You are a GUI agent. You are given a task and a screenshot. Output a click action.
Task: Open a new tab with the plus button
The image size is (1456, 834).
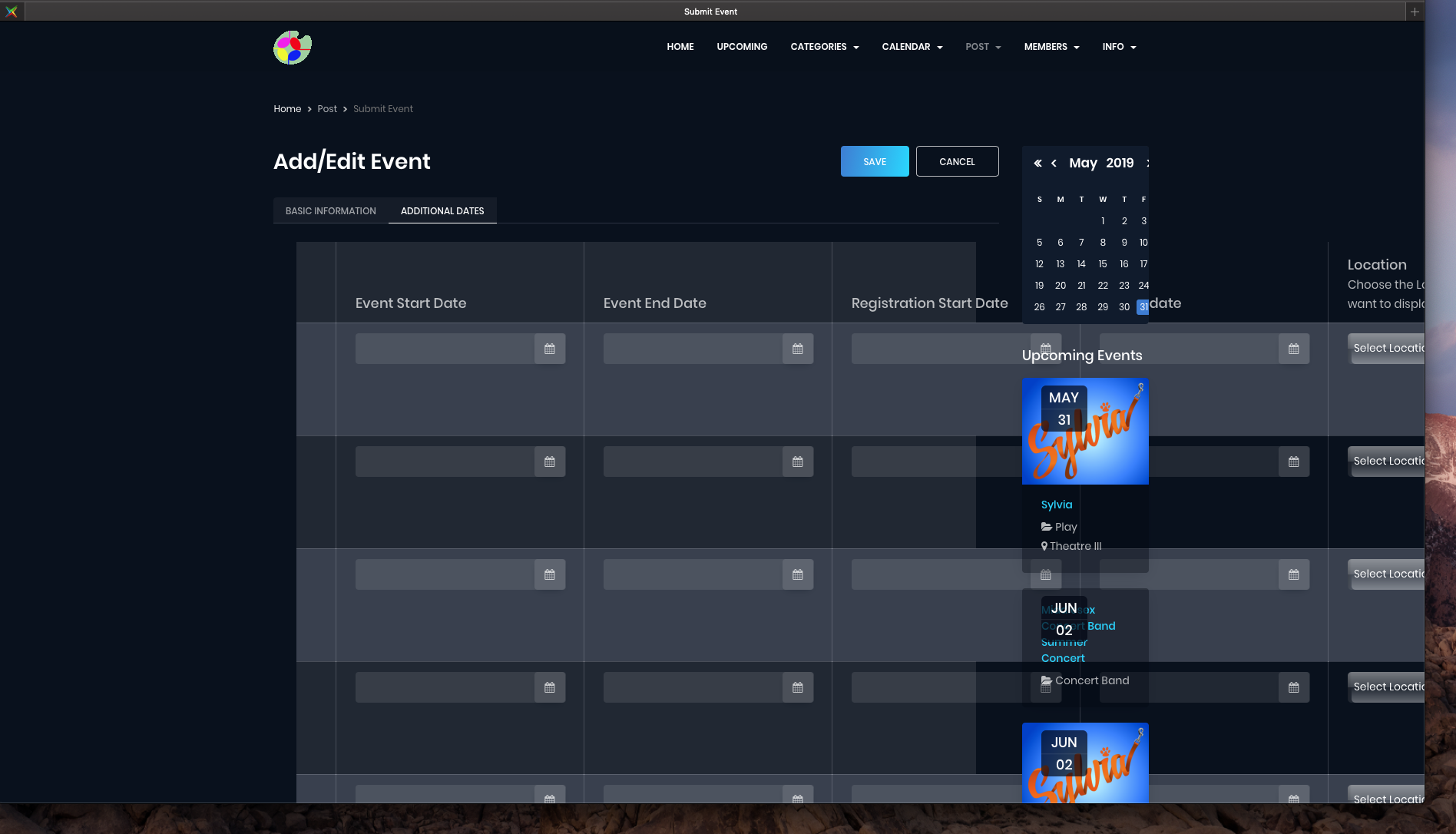[x=1415, y=12]
